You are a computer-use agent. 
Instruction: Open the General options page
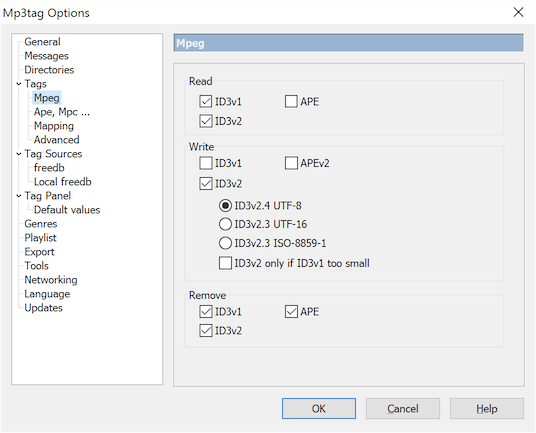coord(42,42)
